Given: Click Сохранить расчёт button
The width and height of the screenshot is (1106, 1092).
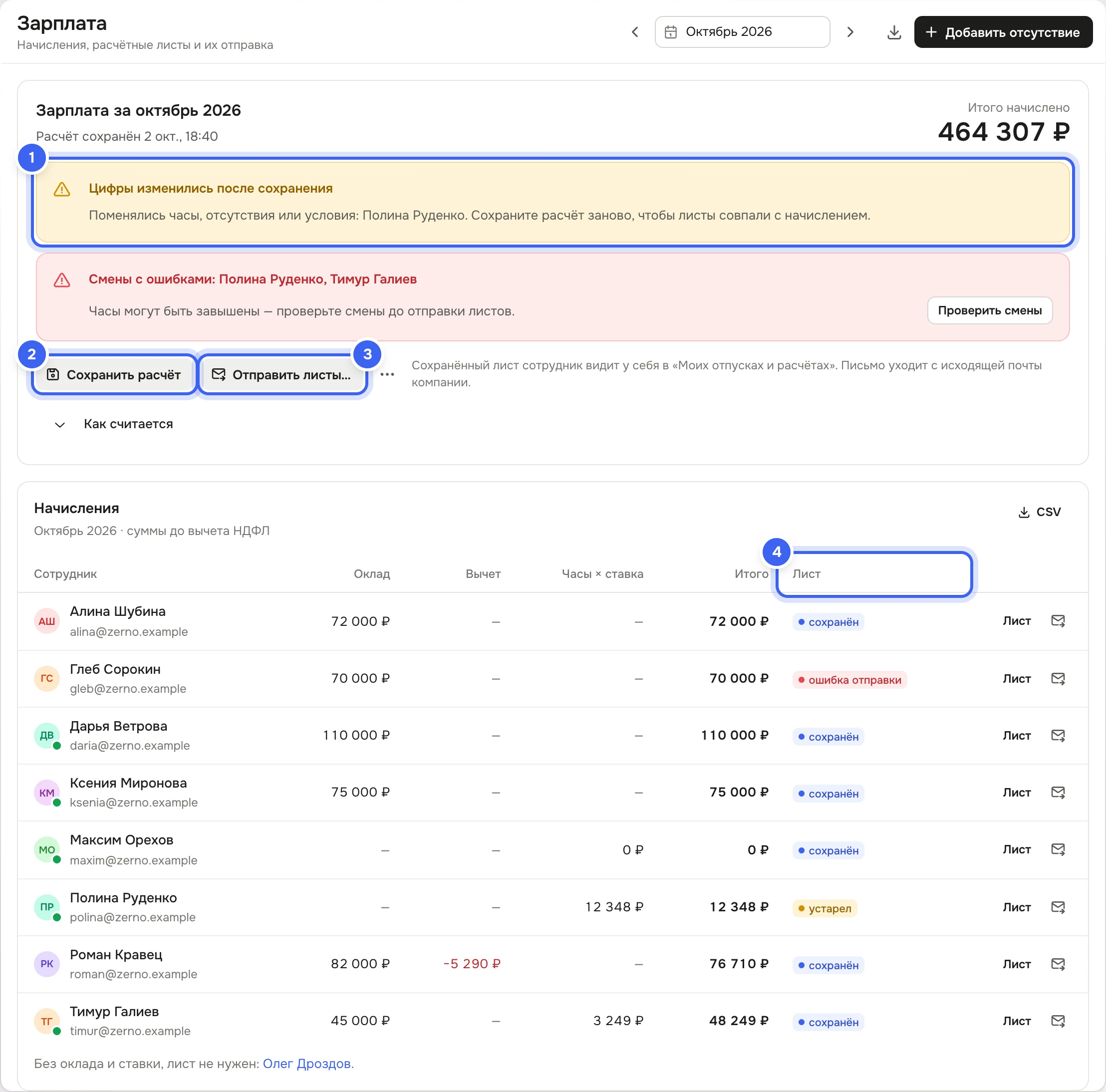Looking at the screenshot, I should (x=114, y=374).
